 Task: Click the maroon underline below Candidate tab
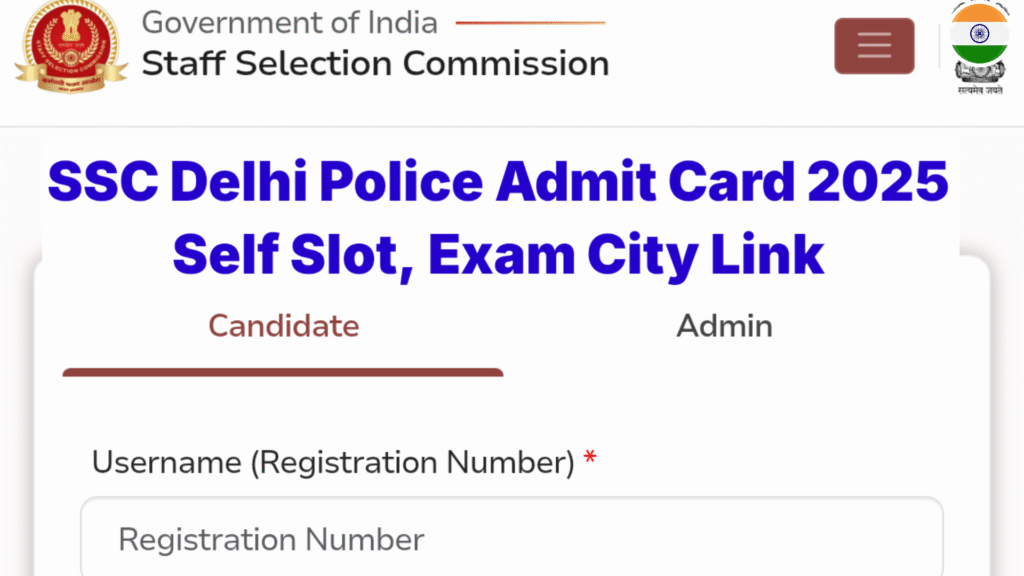tap(283, 371)
